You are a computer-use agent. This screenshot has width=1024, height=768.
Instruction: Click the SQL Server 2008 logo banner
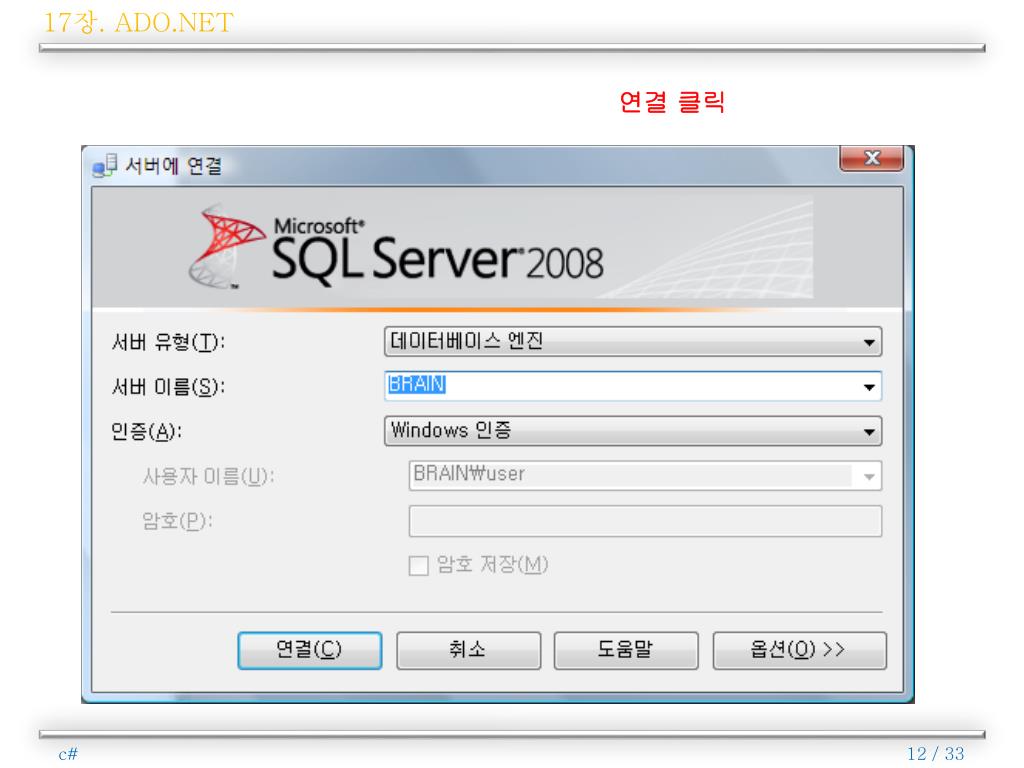[x=498, y=248]
